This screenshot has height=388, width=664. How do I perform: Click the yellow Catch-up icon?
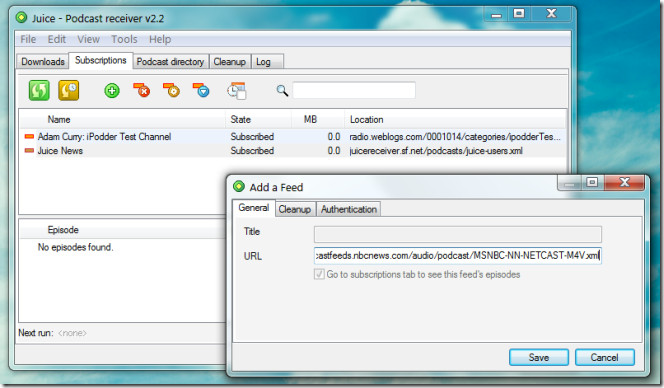(69, 90)
